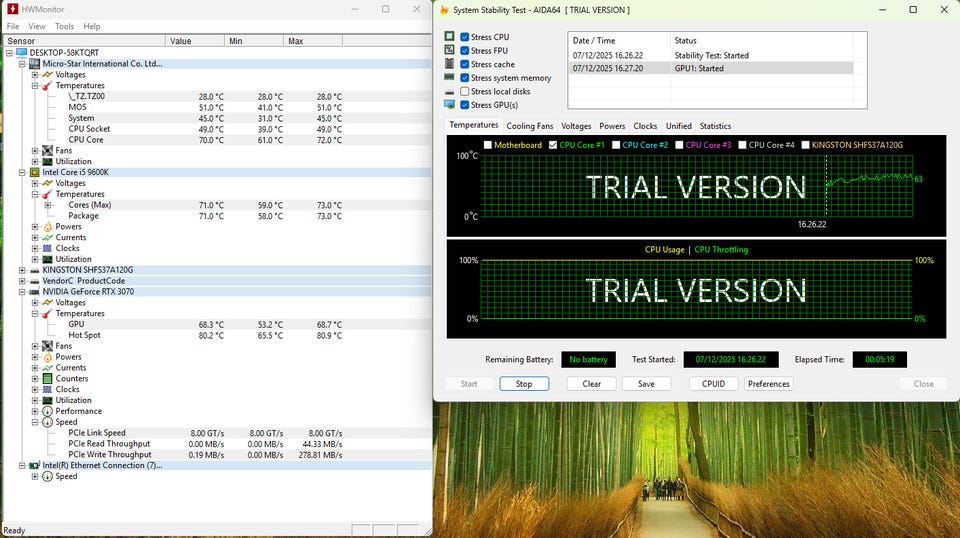Click the Micro-Star International motherboard icon
Viewport: 960px width, 538px height.
point(34,63)
